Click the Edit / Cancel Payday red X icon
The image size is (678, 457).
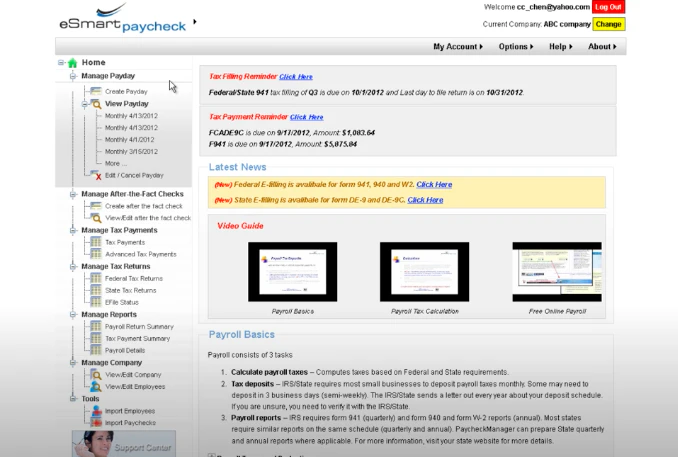[96, 175]
